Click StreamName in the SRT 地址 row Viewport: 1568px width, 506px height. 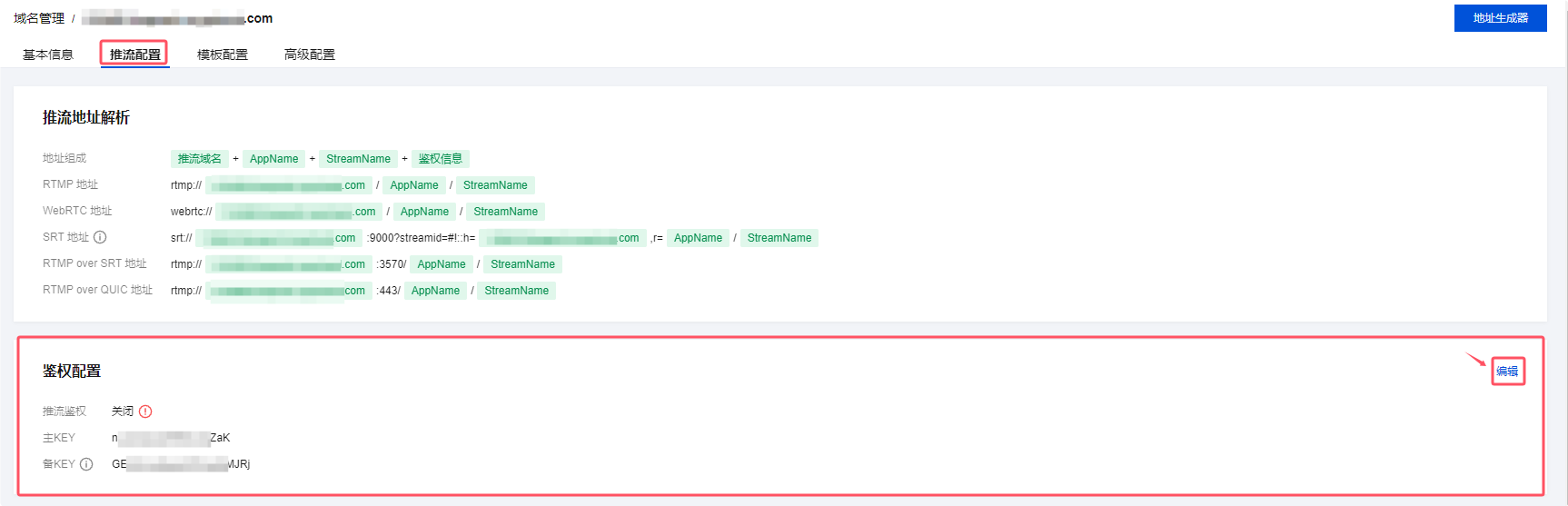click(779, 238)
